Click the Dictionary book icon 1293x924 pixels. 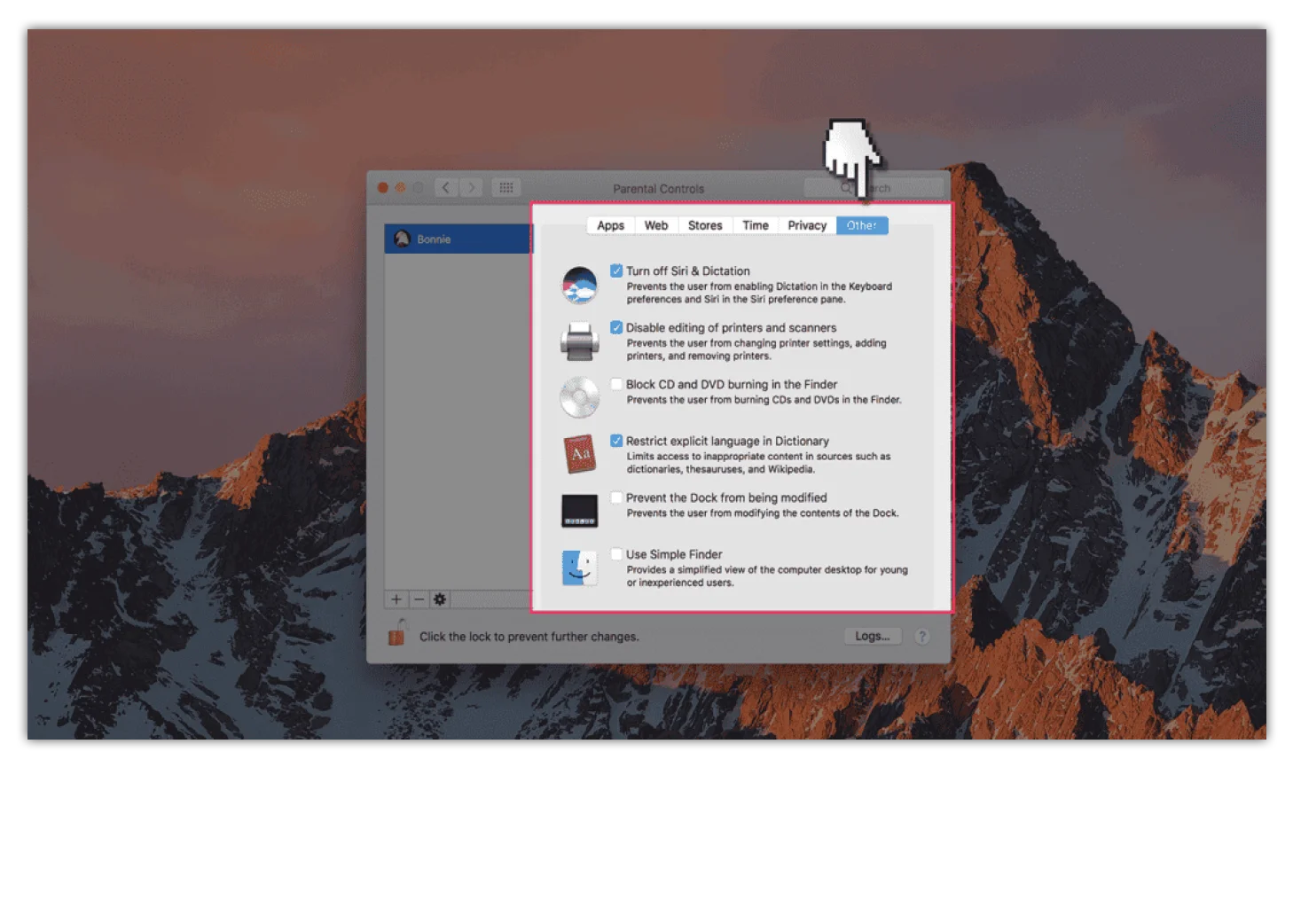pos(579,454)
